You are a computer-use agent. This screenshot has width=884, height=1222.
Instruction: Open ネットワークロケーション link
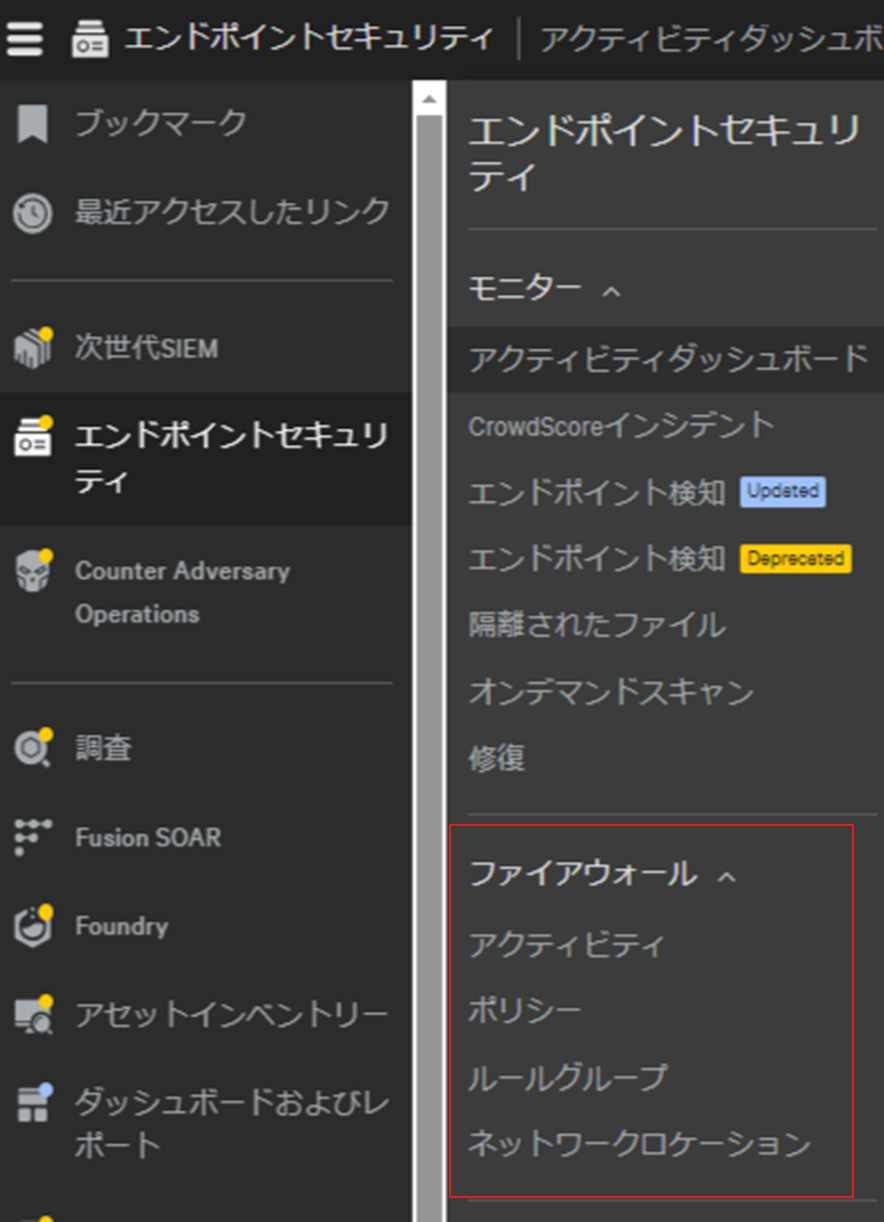click(639, 1144)
